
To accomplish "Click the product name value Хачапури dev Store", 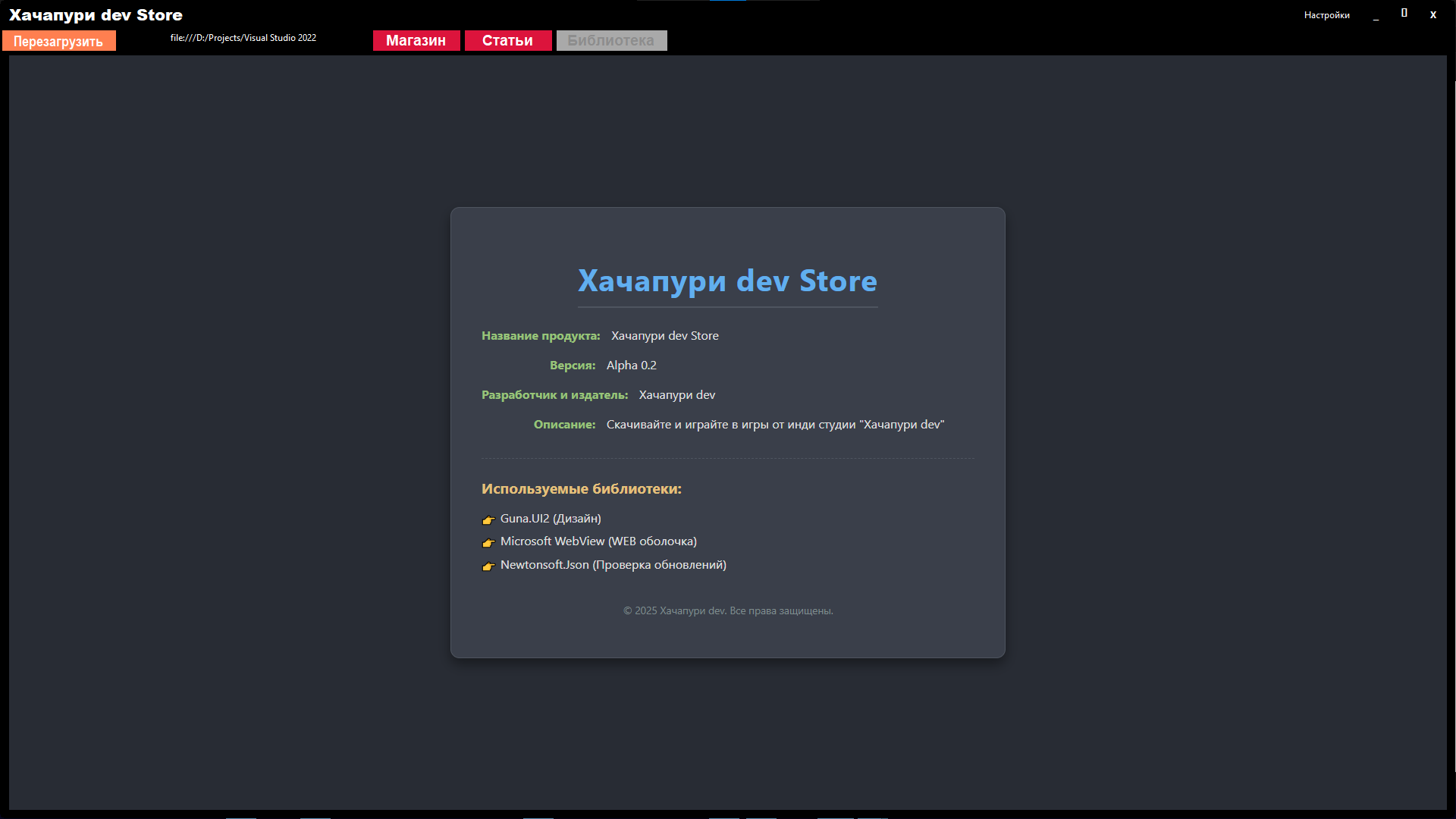I will [x=665, y=336].
